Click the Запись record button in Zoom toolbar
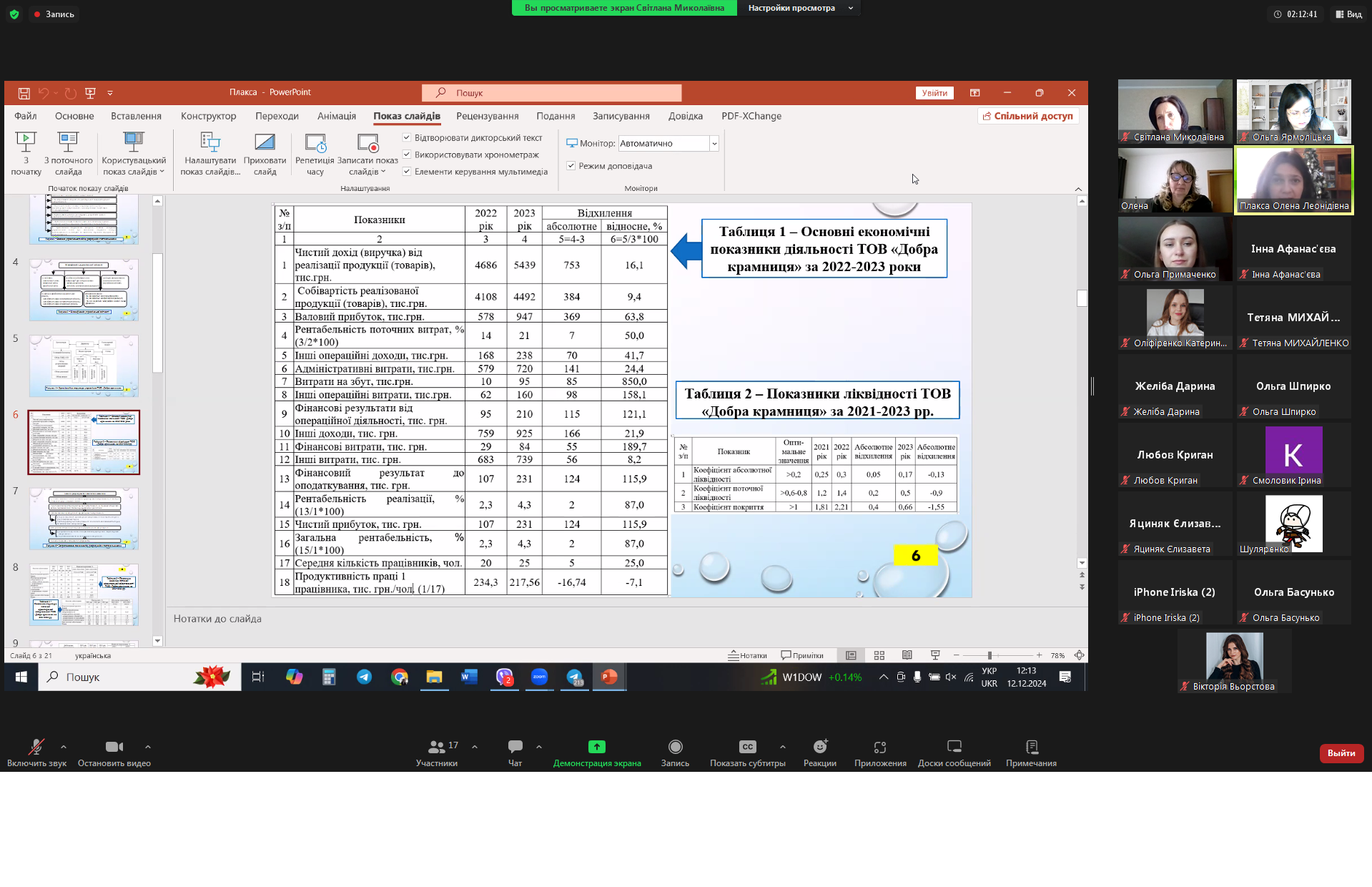The height and width of the screenshot is (887, 1372). (675, 753)
